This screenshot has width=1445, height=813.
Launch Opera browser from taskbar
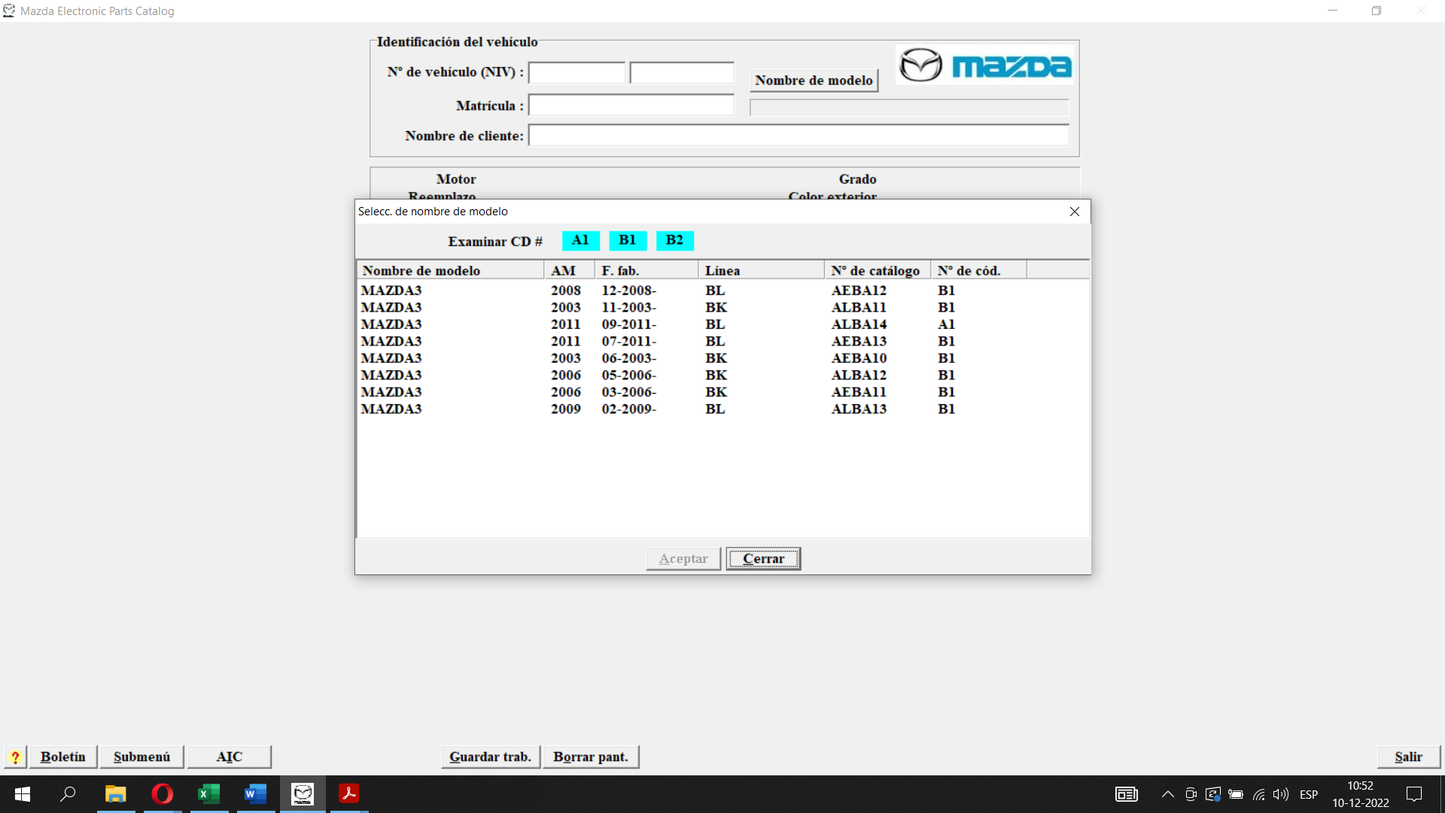click(x=162, y=794)
